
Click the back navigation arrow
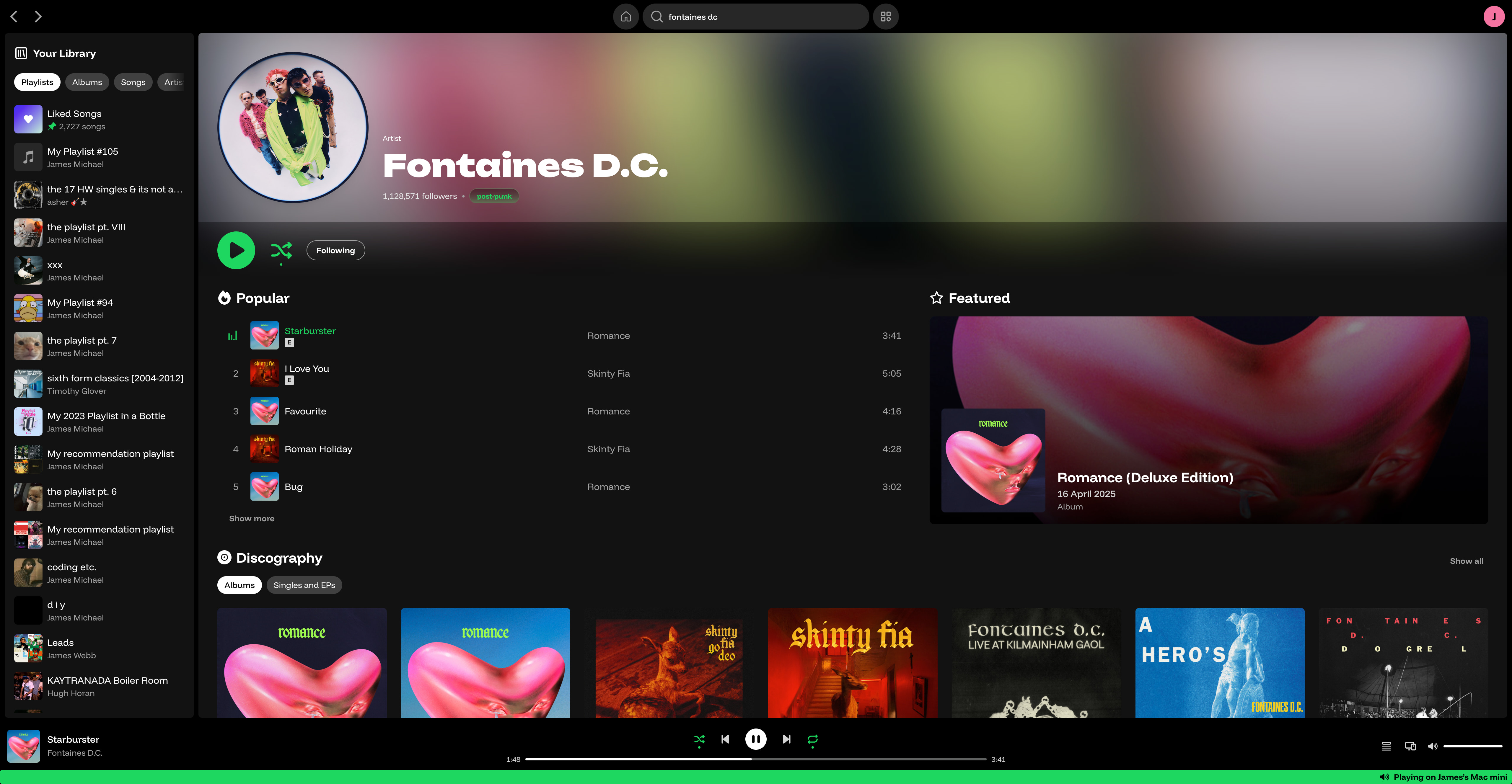[x=14, y=17]
